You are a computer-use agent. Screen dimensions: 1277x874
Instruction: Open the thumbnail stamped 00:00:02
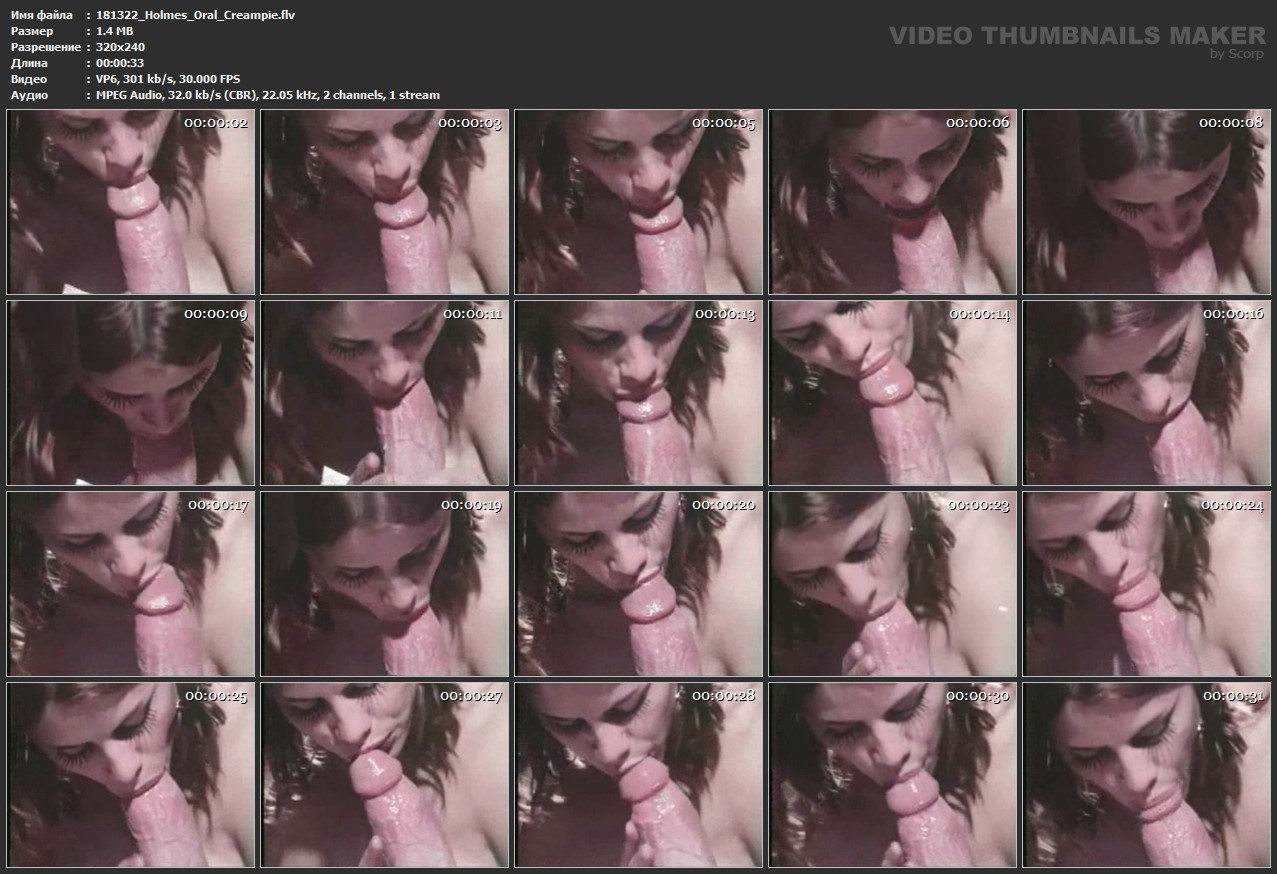(x=130, y=201)
